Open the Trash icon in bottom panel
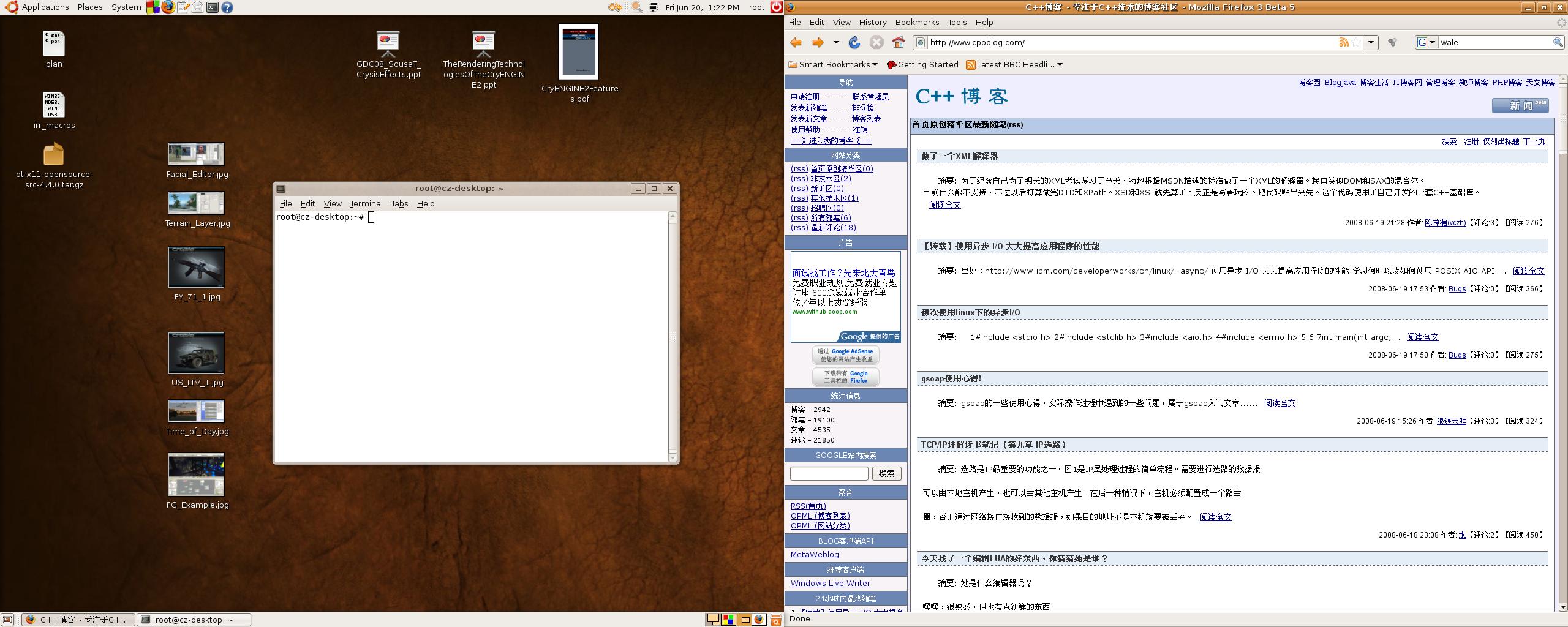Image resolution: width=1568 pixels, height=627 pixels. coord(776,620)
